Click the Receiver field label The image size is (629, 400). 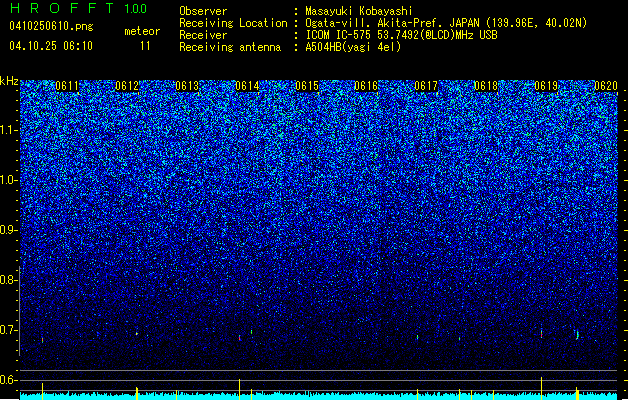point(203,35)
